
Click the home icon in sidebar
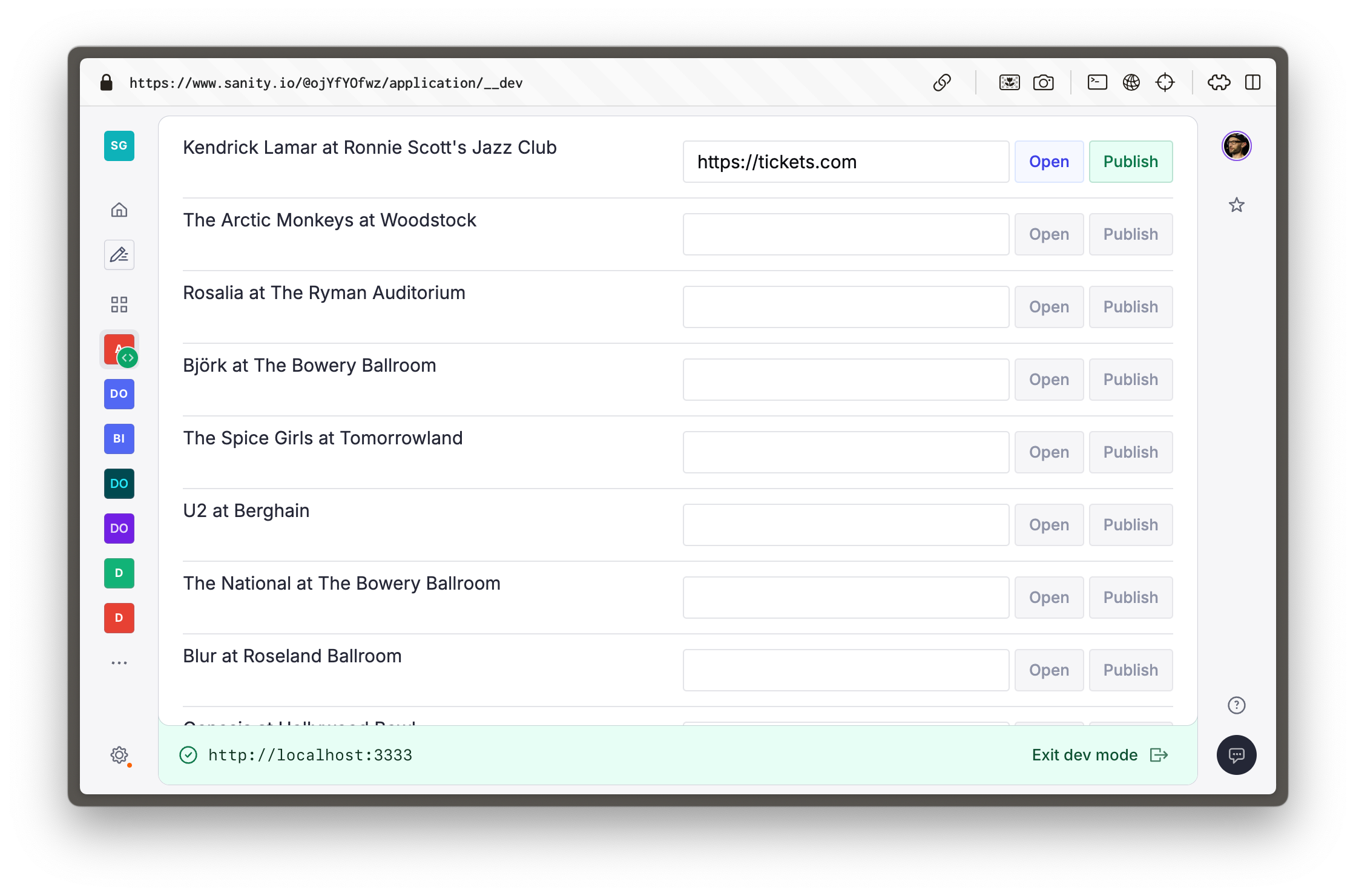119,210
